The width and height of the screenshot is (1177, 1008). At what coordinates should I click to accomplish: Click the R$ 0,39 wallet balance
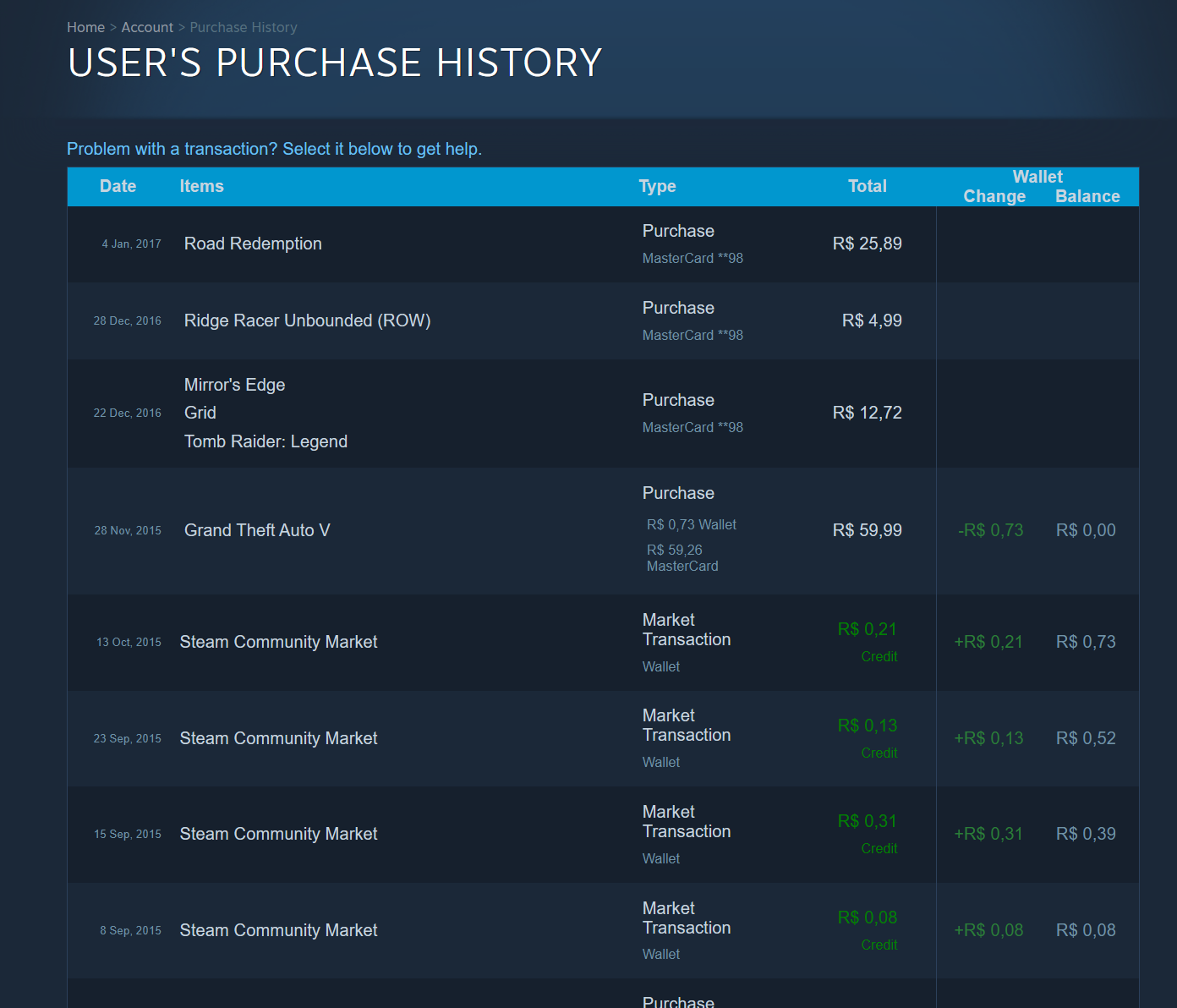pyautogui.click(x=1086, y=834)
